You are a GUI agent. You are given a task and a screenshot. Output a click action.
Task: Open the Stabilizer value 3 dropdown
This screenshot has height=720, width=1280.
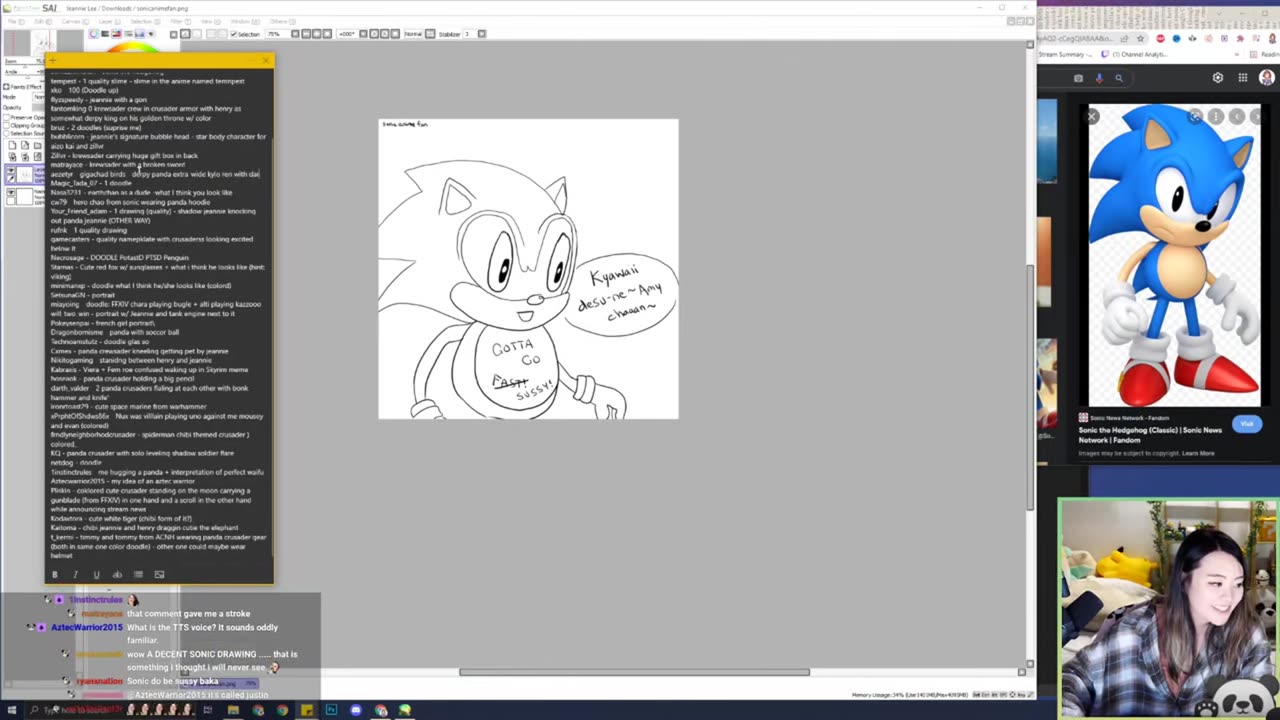pos(469,34)
